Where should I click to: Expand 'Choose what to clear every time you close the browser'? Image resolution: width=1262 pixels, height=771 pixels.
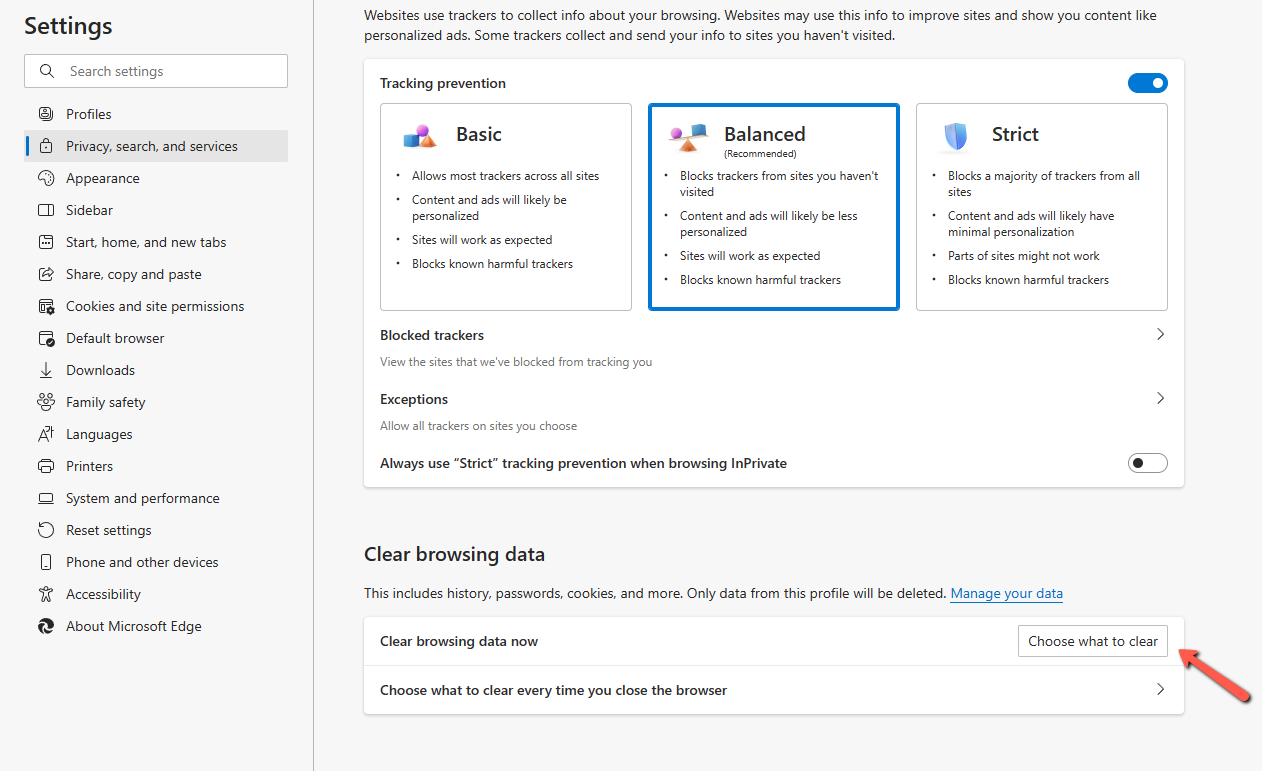[1160, 689]
